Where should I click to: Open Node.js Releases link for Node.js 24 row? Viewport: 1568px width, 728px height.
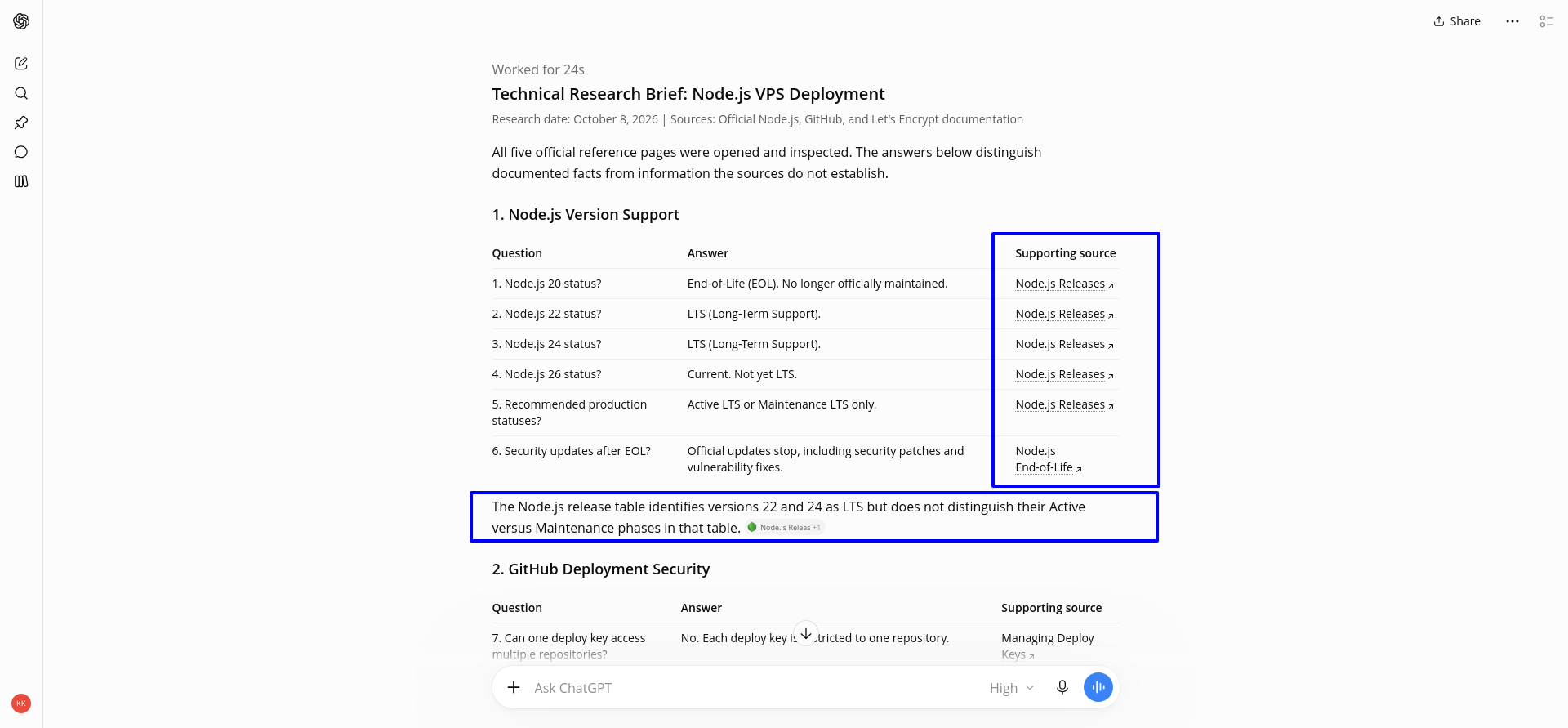click(1064, 344)
